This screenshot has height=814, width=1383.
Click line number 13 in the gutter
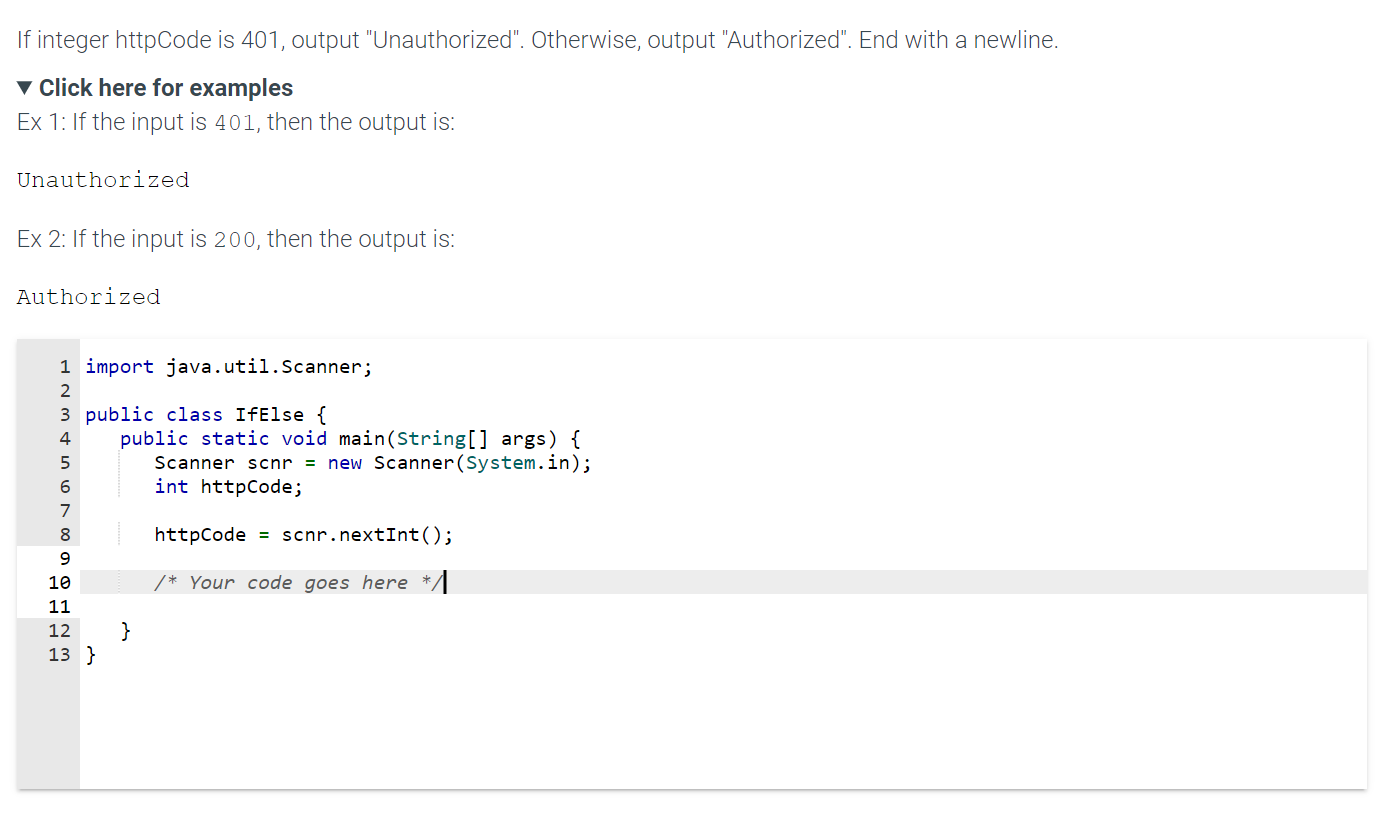point(59,654)
